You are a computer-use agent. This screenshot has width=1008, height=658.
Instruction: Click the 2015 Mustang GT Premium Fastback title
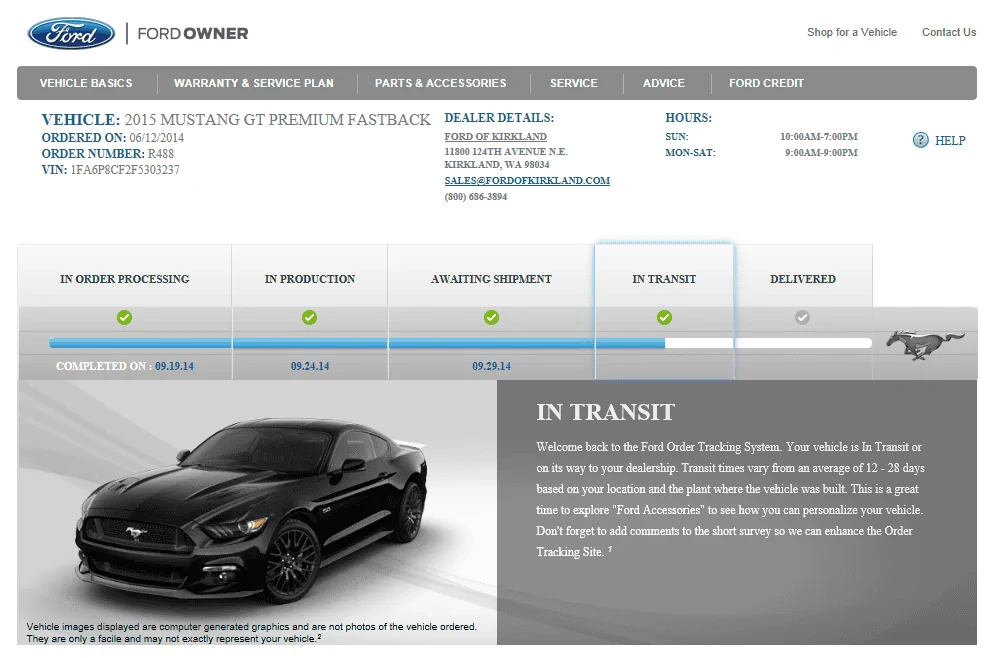click(277, 120)
